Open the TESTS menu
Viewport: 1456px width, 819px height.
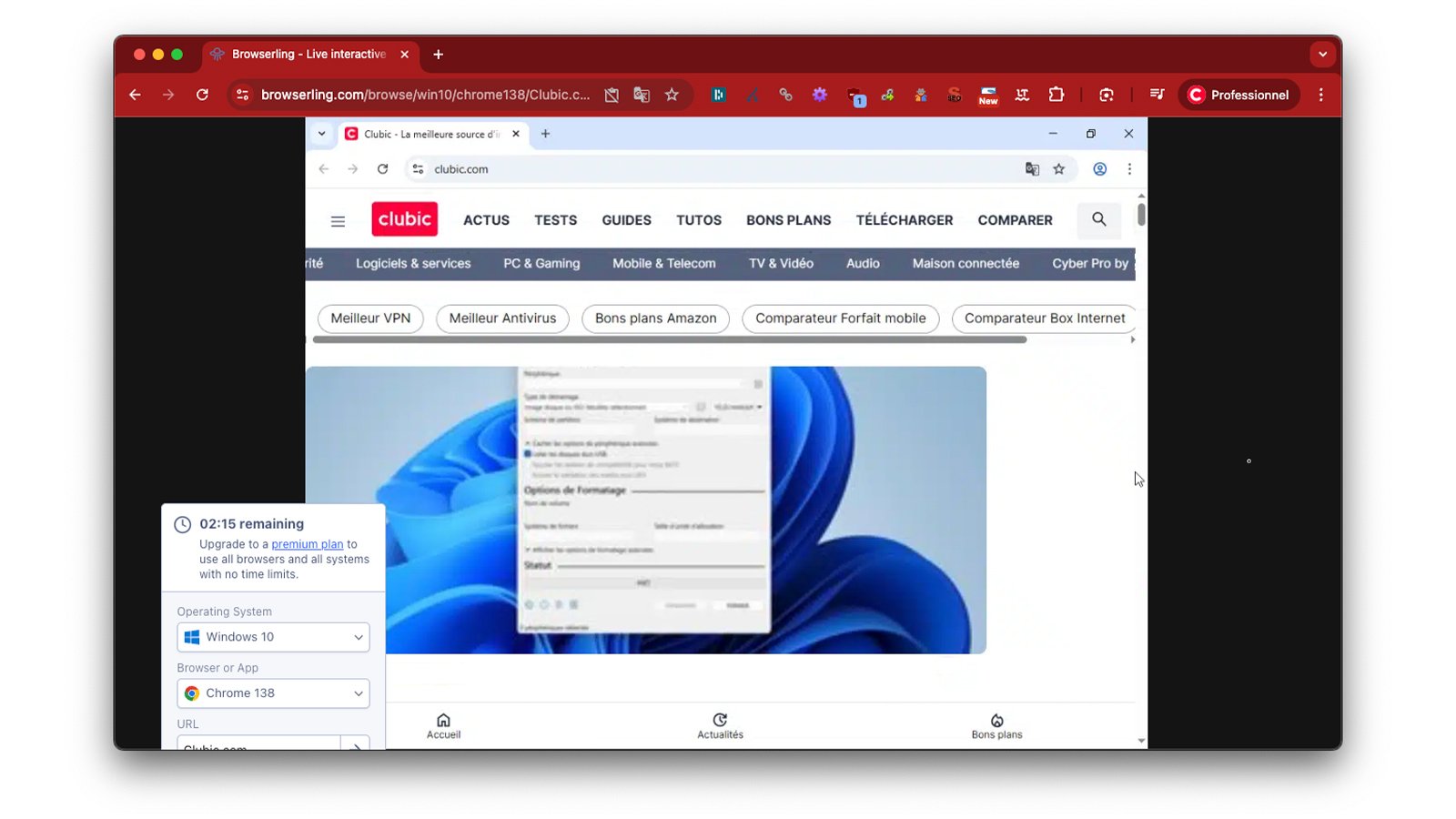coord(556,220)
